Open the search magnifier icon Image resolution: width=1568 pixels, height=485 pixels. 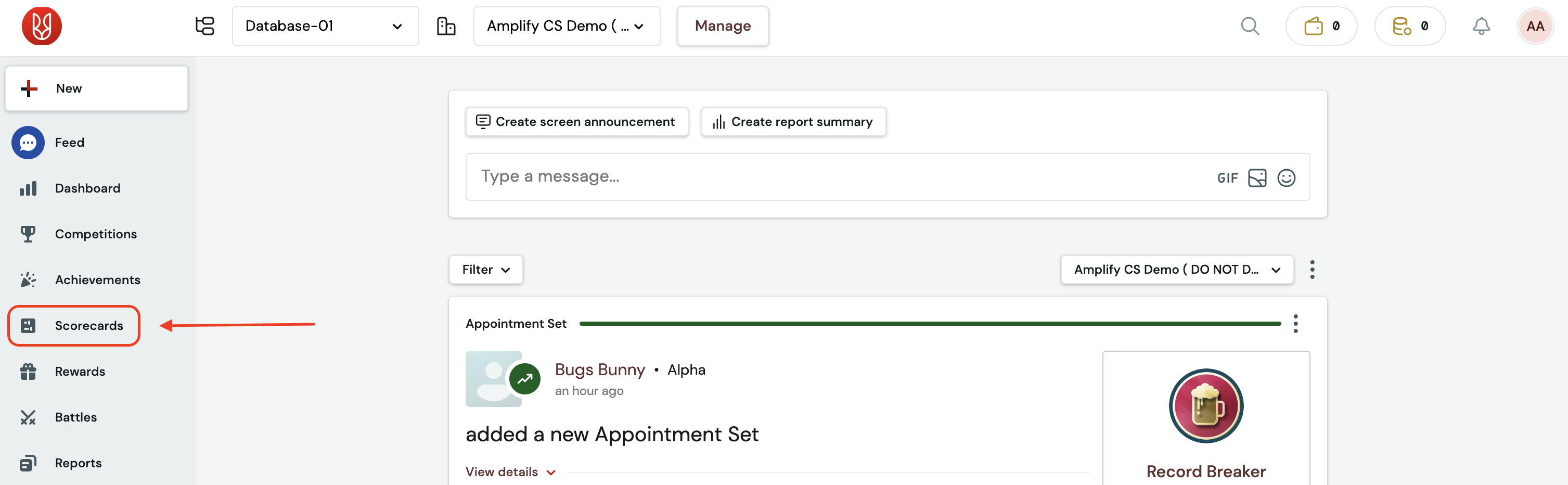(x=1250, y=26)
